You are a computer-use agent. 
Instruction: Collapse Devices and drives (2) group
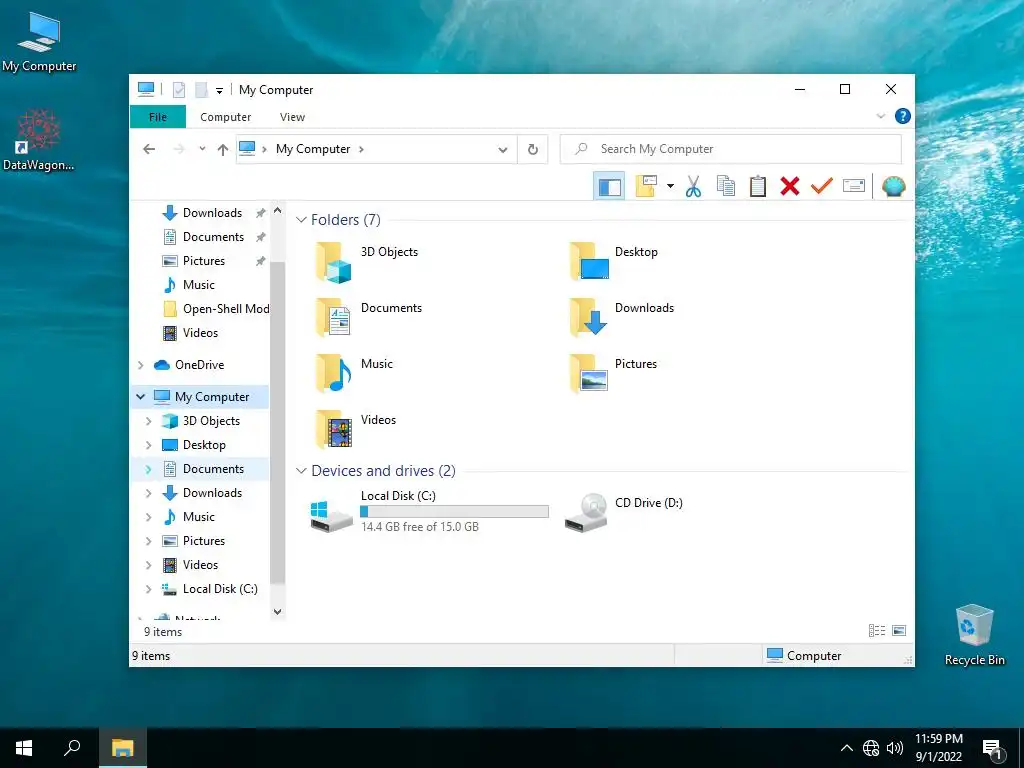[301, 471]
